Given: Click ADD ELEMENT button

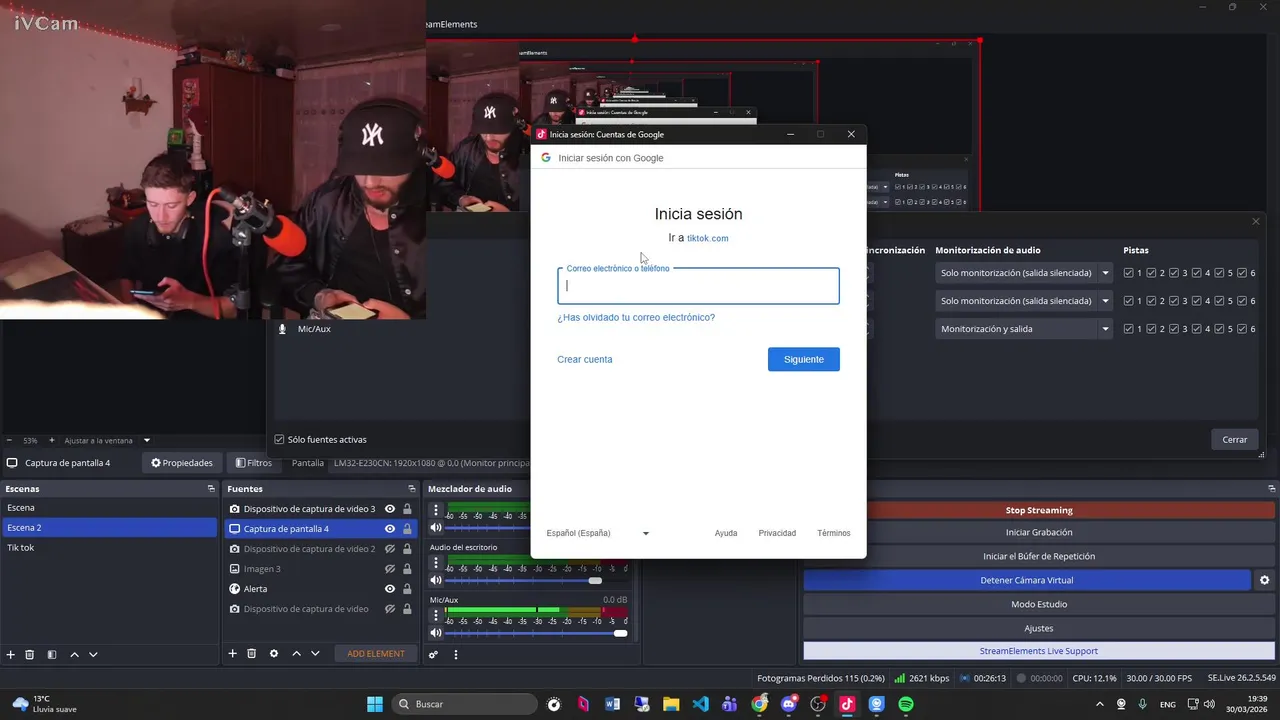Looking at the screenshot, I should pyautogui.click(x=376, y=654).
